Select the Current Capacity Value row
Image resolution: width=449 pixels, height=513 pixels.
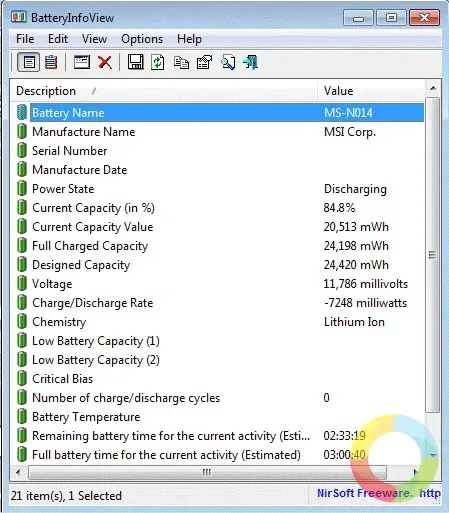click(x=220, y=227)
